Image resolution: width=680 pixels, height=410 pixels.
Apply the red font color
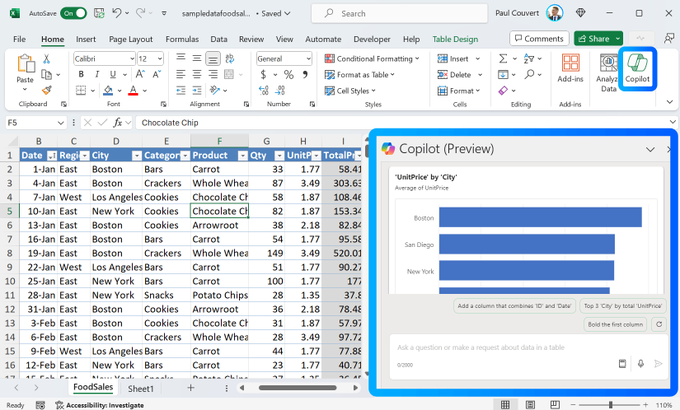(133, 91)
